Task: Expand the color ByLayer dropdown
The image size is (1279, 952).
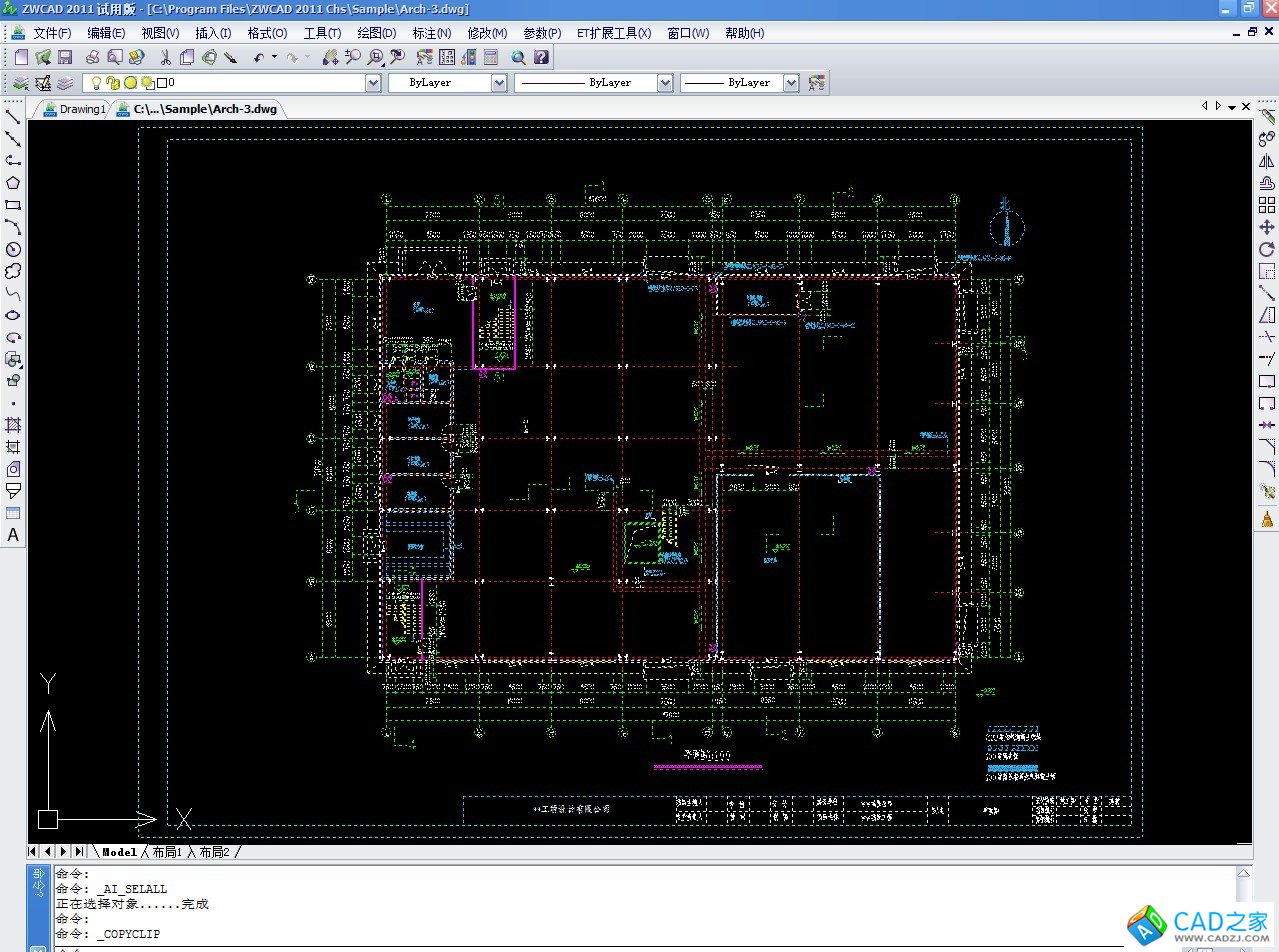Action: click(x=499, y=83)
